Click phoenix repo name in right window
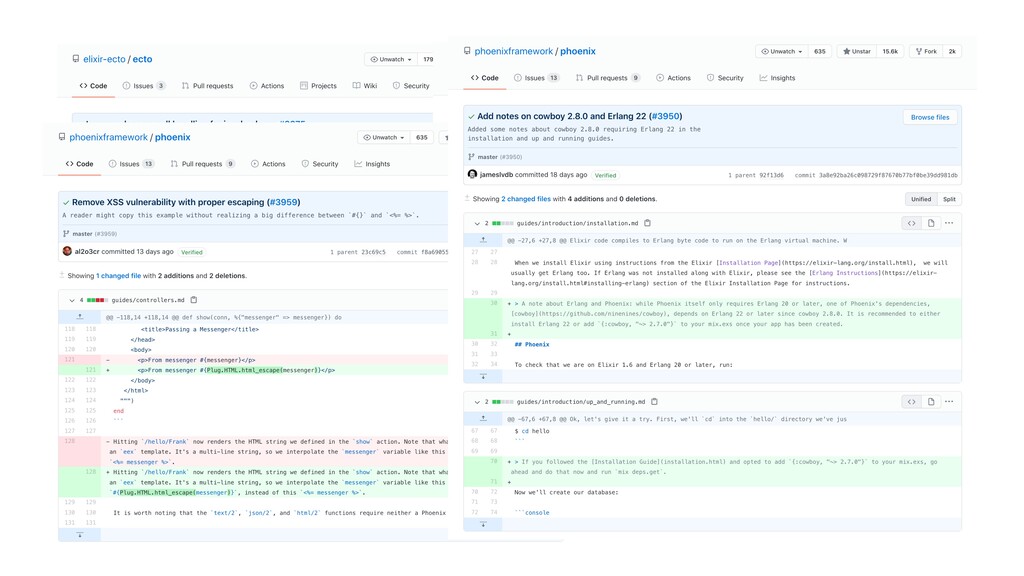Screen dimensions: 1024x576 coord(577,51)
